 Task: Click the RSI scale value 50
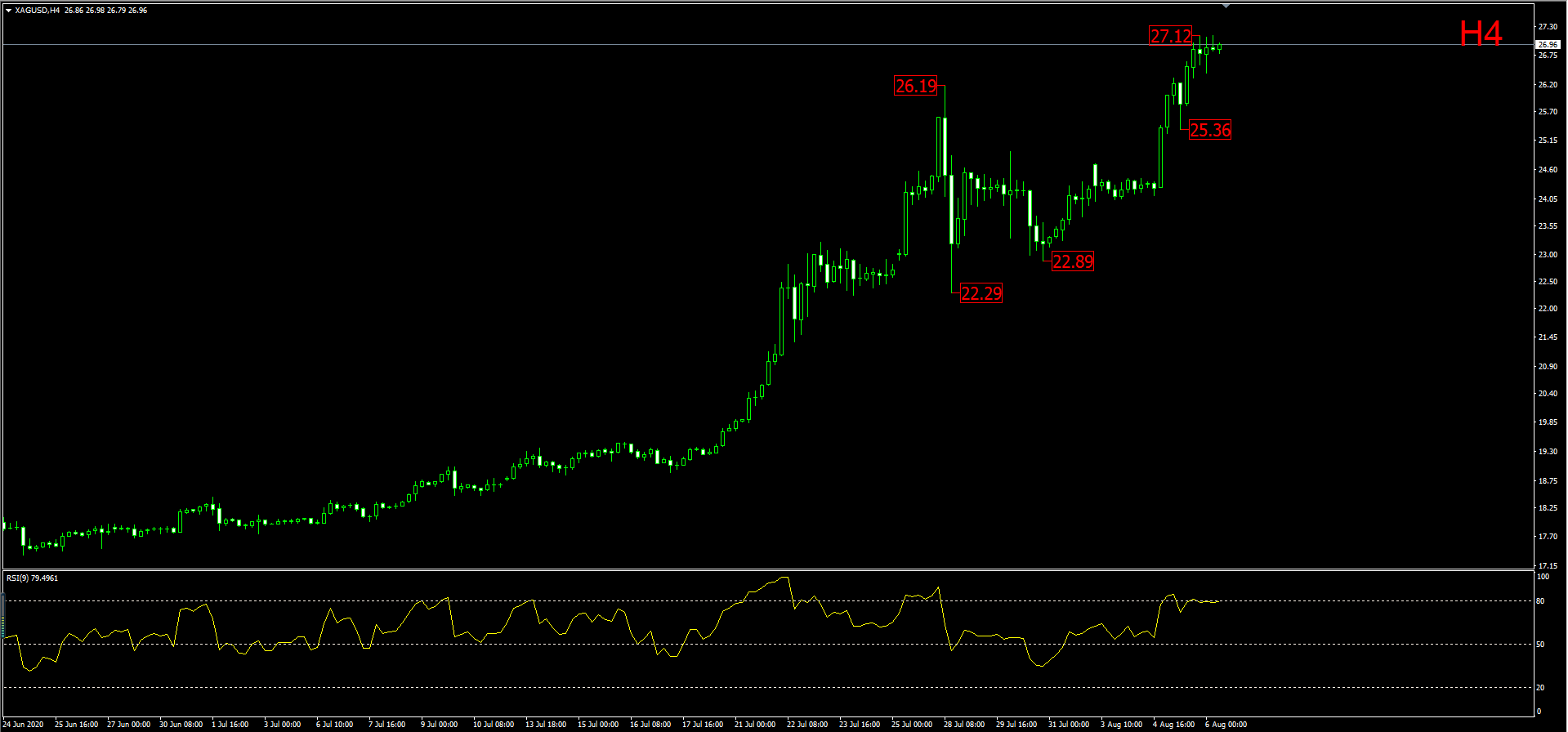1540,645
